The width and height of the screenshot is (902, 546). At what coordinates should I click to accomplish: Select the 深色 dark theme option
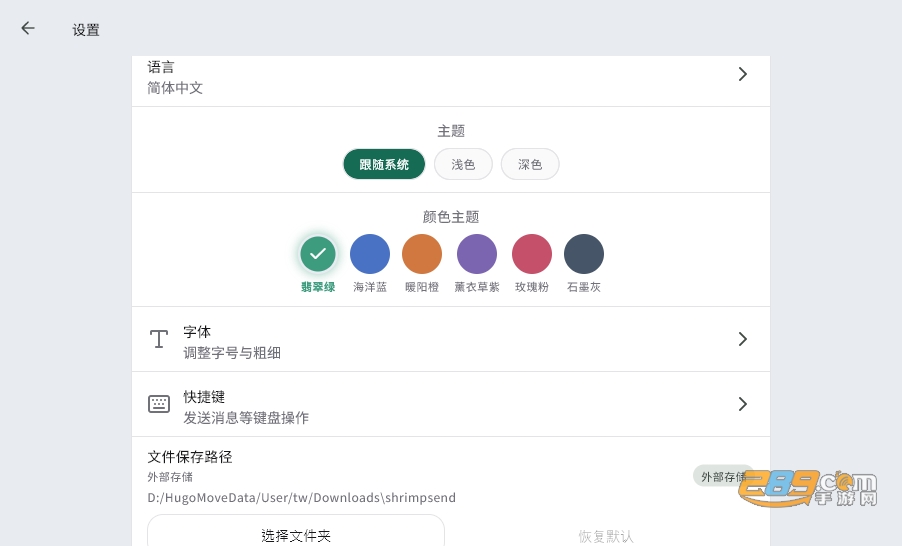530,165
